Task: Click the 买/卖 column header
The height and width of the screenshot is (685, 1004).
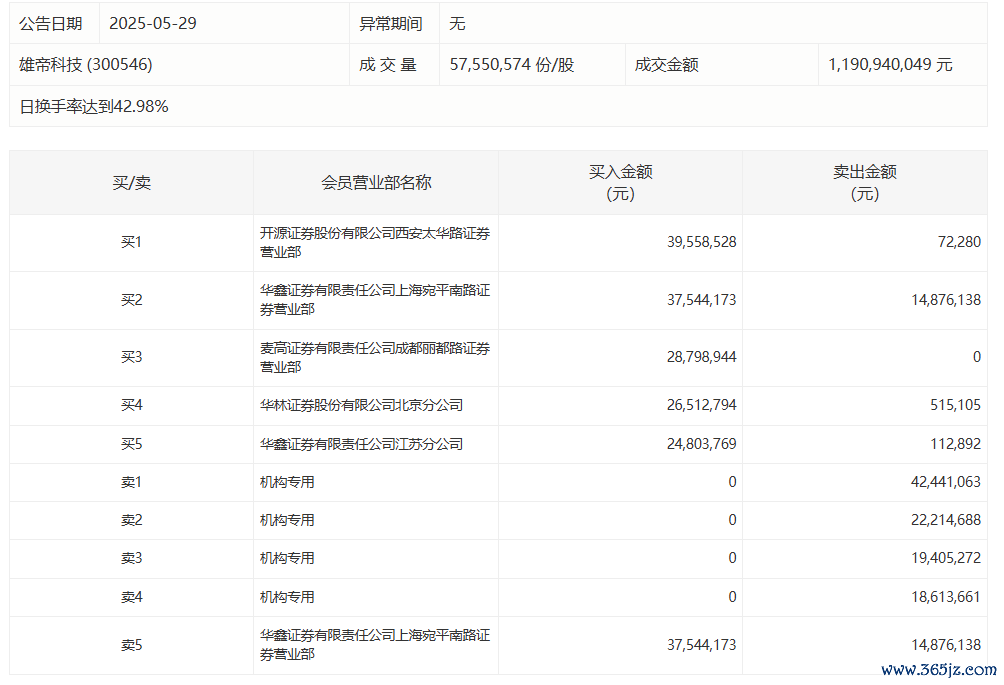Action: click(131, 183)
